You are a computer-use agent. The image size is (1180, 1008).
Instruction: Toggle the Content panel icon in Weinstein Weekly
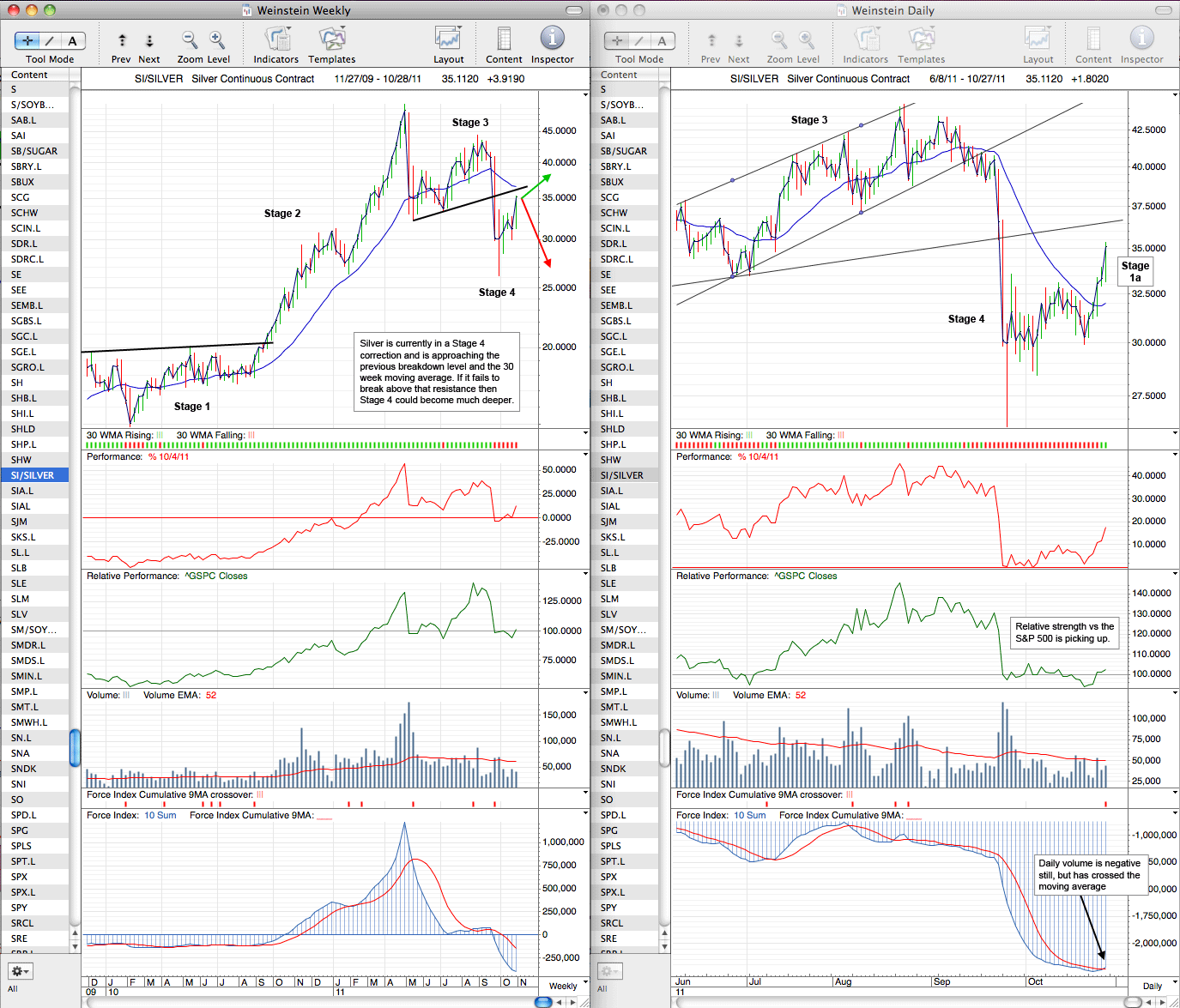pos(504,39)
